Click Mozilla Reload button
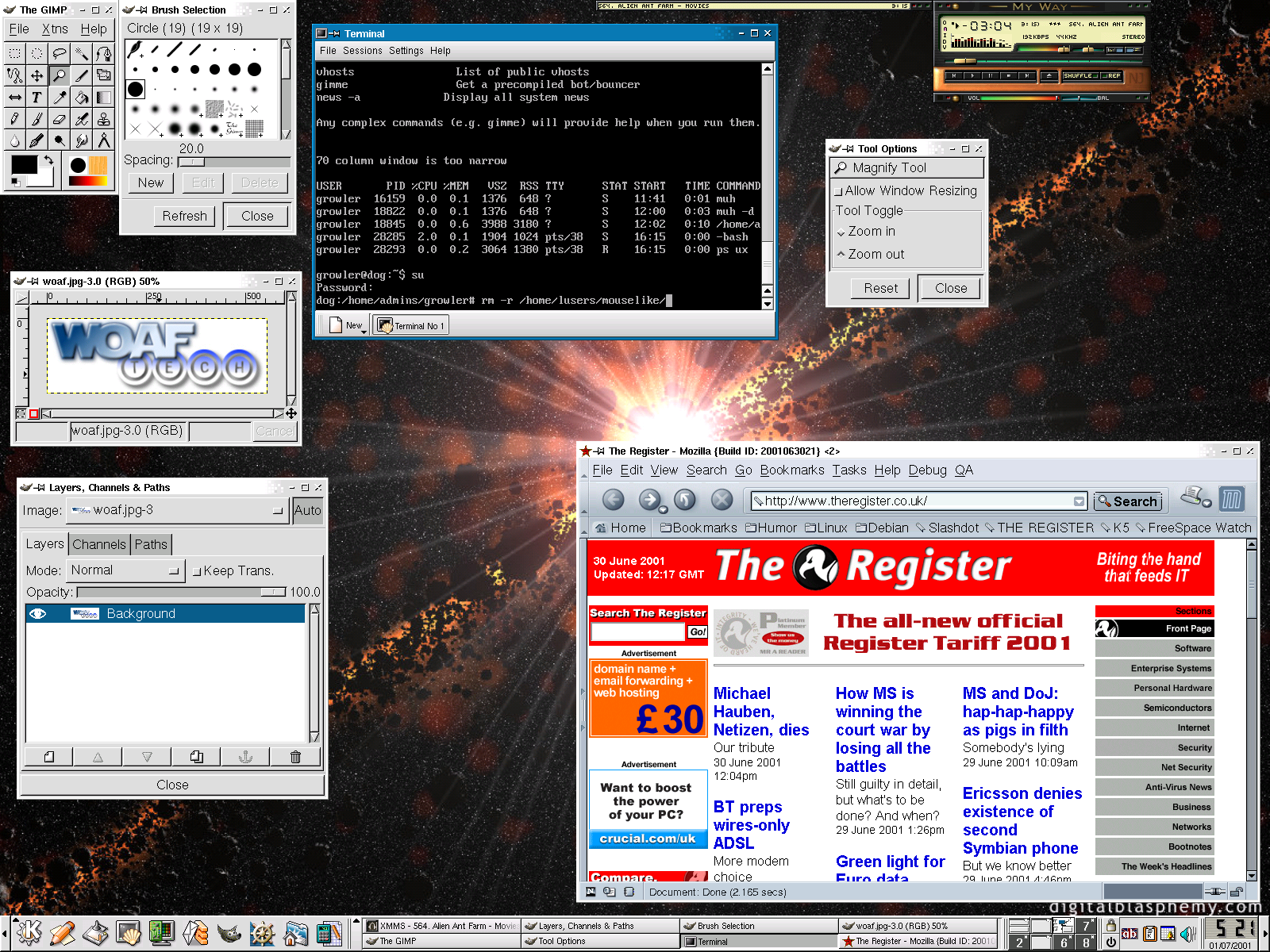Viewport: 1270px width, 952px height. pos(685,499)
